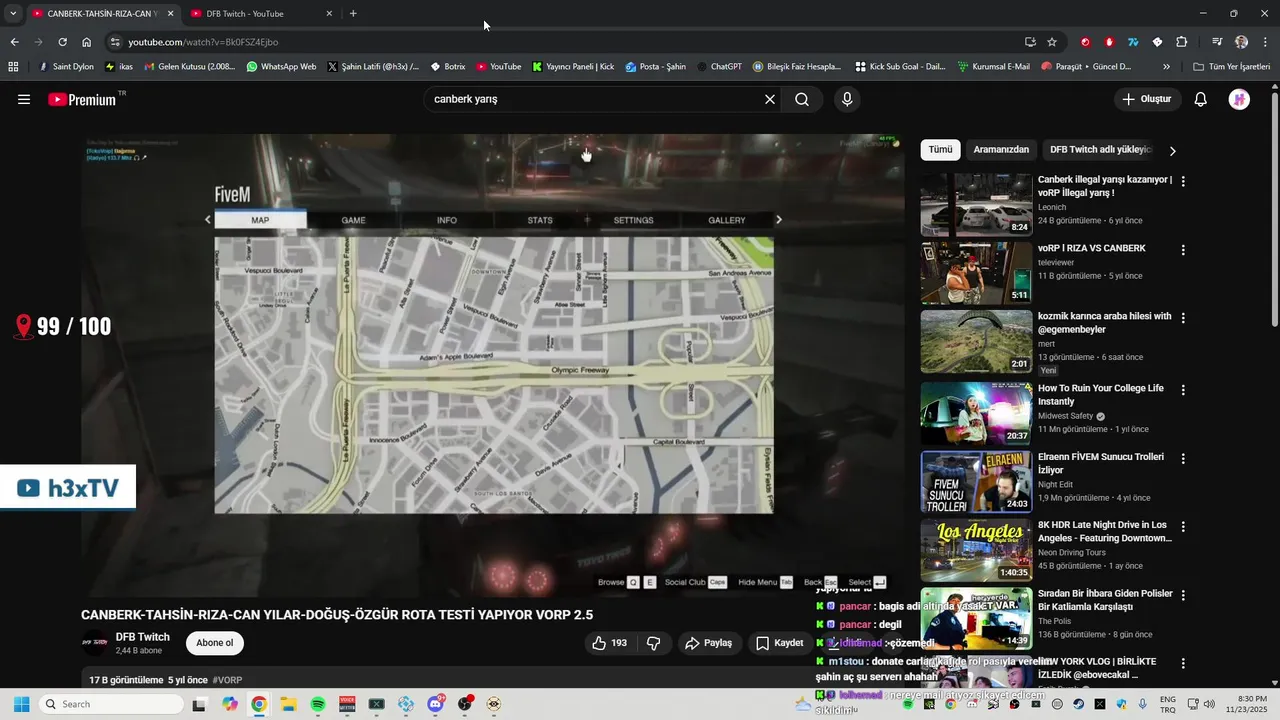1280x720 pixels.
Task: Reload the page in Chrome
Action: pyautogui.click(x=62, y=42)
